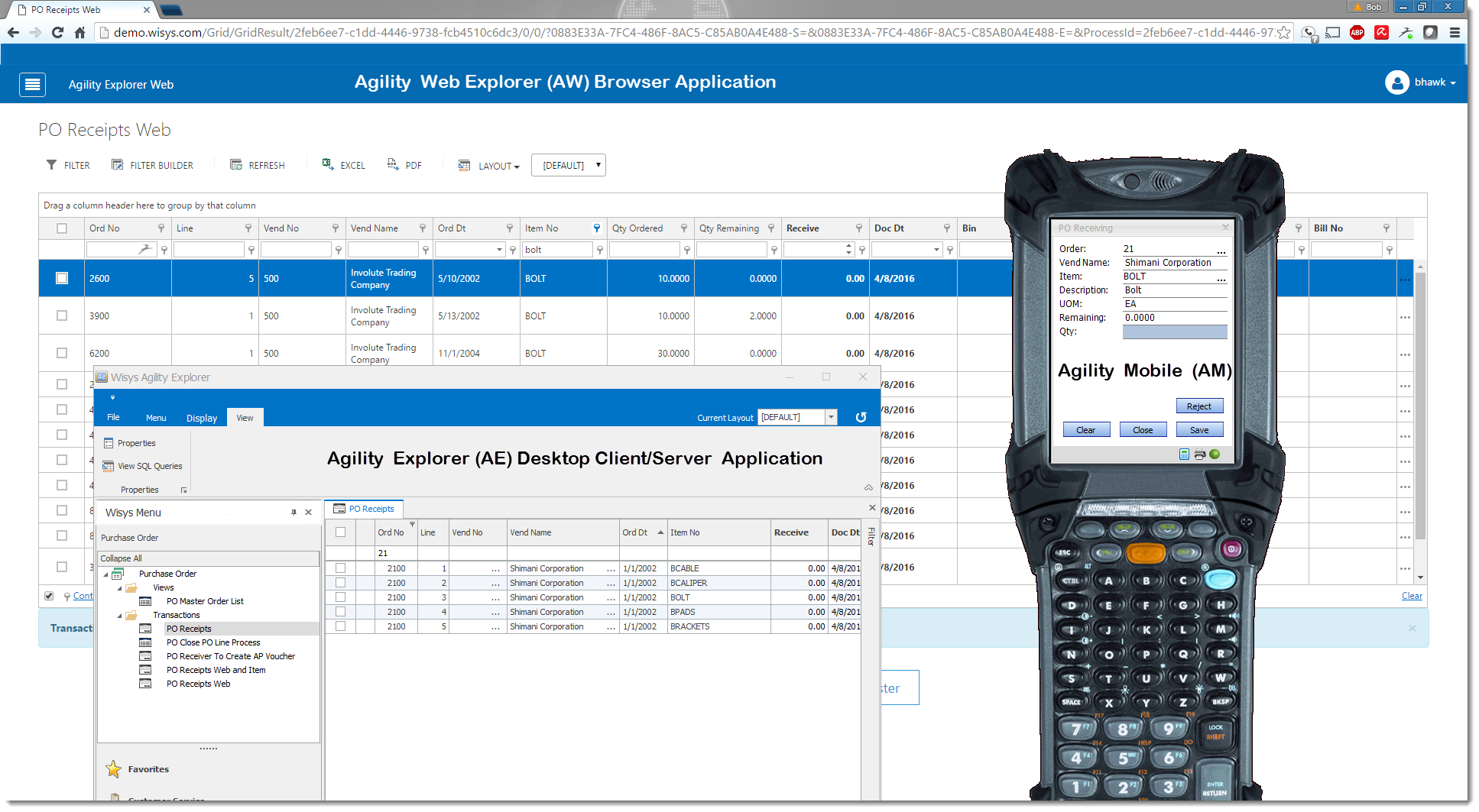This screenshot has height=812, width=1479.
Task: Go to browser home page icon
Action: 79,33
